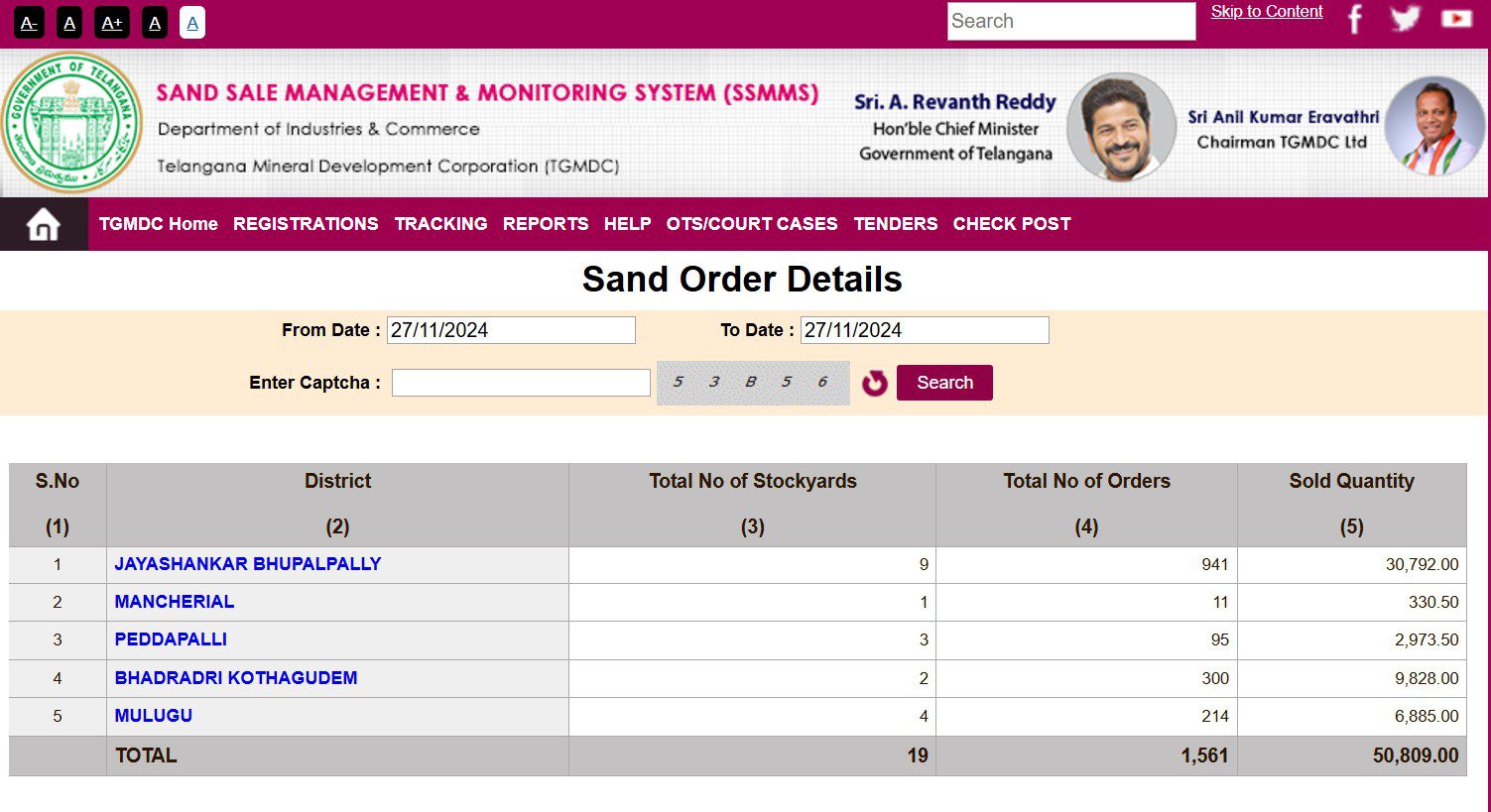Click the top Search text field
Viewport: 1491px width, 812px height.
[1071, 21]
